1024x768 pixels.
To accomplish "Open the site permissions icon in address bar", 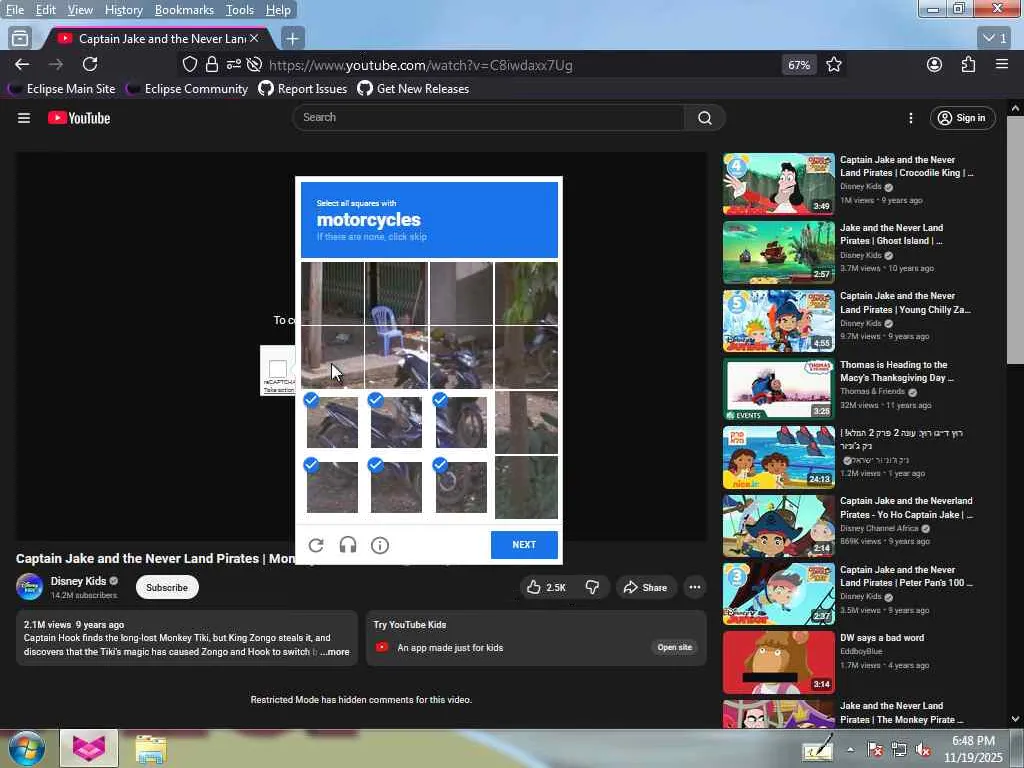I will [233, 65].
